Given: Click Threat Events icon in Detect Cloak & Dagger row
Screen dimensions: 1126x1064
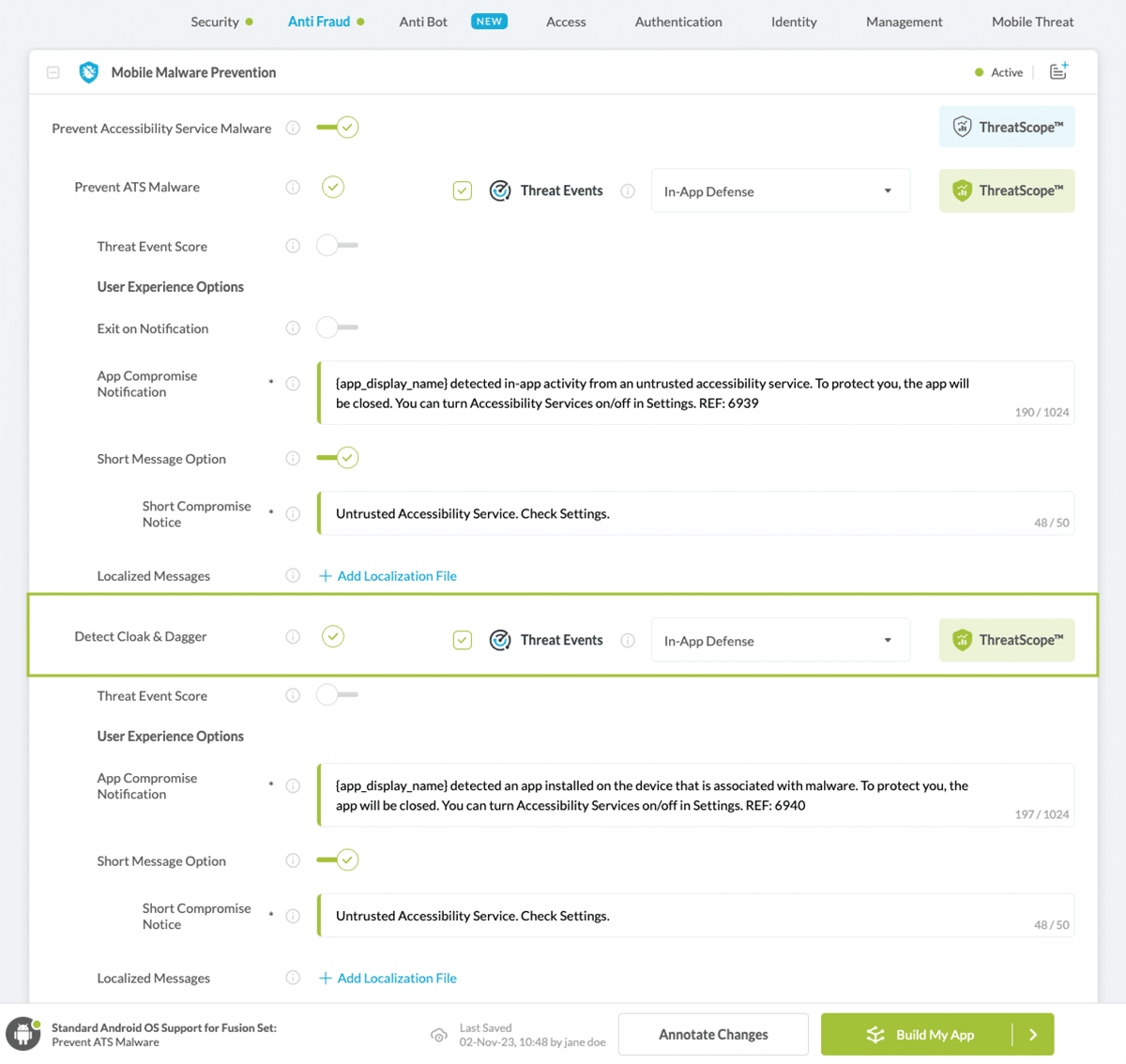Looking at the screenshot, I should [x=500, y=641].
